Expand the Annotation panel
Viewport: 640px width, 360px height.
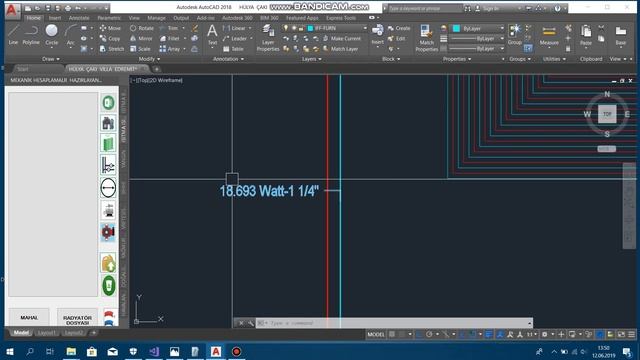[x=228, y=59]
